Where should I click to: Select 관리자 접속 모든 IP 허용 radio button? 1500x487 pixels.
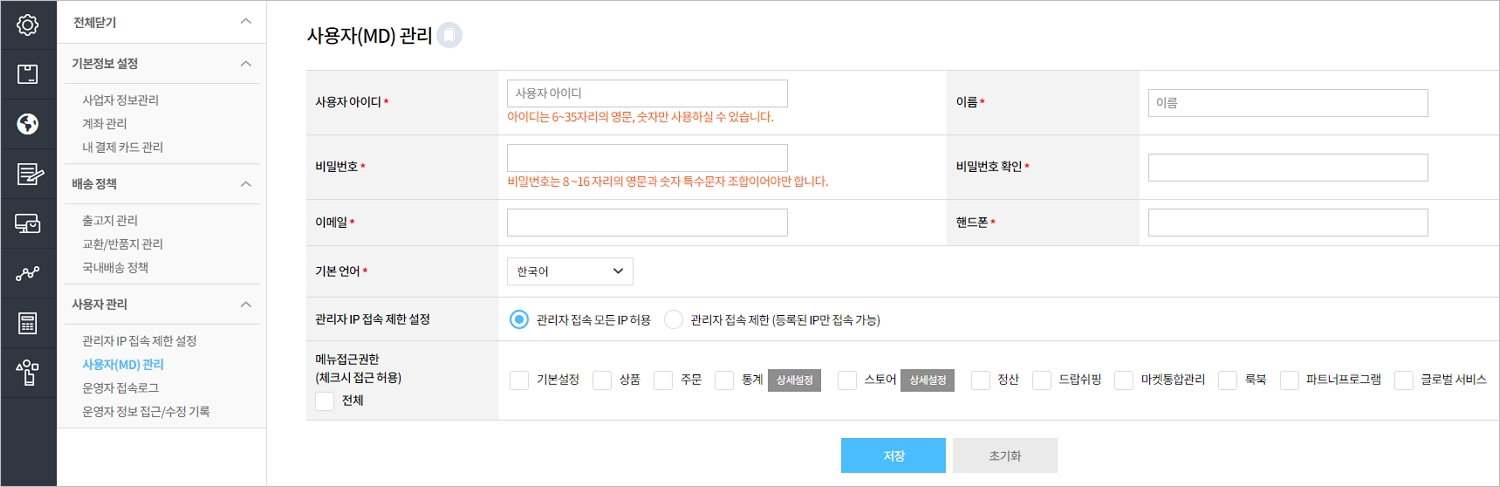click(519, 320)
